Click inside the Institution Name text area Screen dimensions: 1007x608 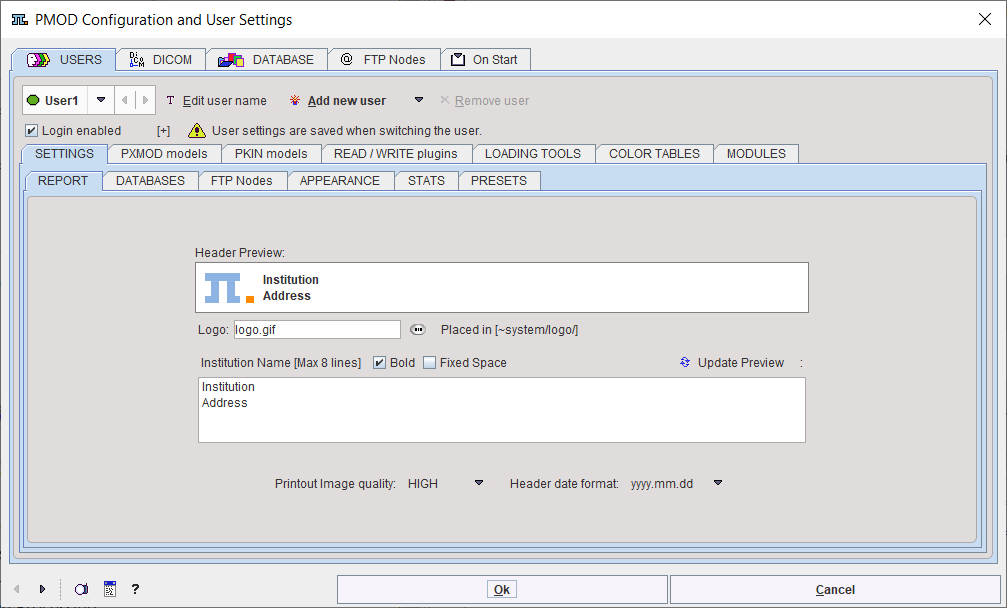502,410
